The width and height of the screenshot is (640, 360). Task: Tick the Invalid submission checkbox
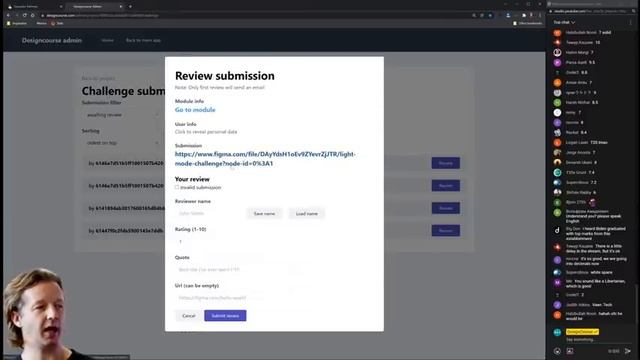click(177, 187)
